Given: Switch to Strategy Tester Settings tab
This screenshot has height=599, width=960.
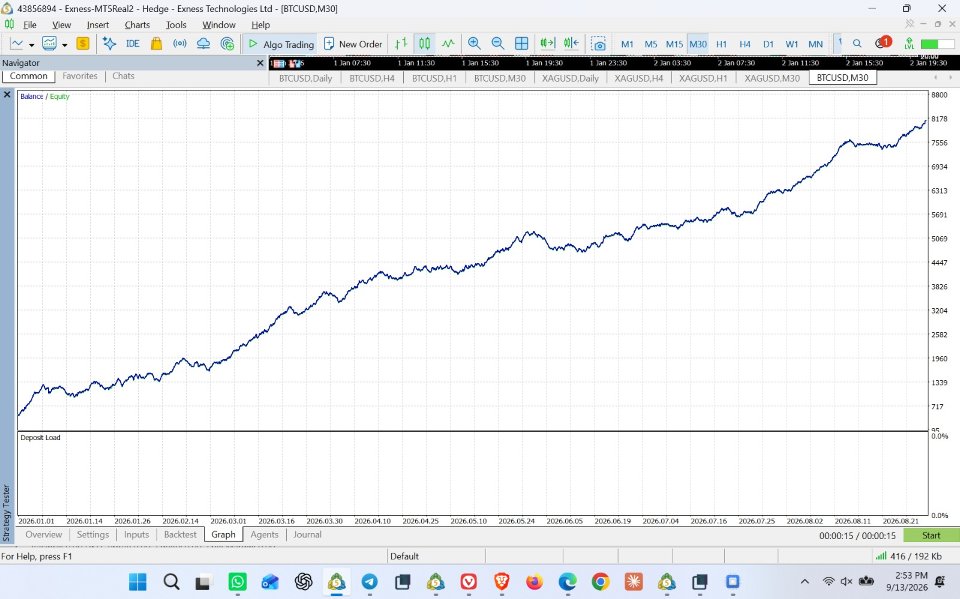Looking at the screenshot, I should [92, 535].
